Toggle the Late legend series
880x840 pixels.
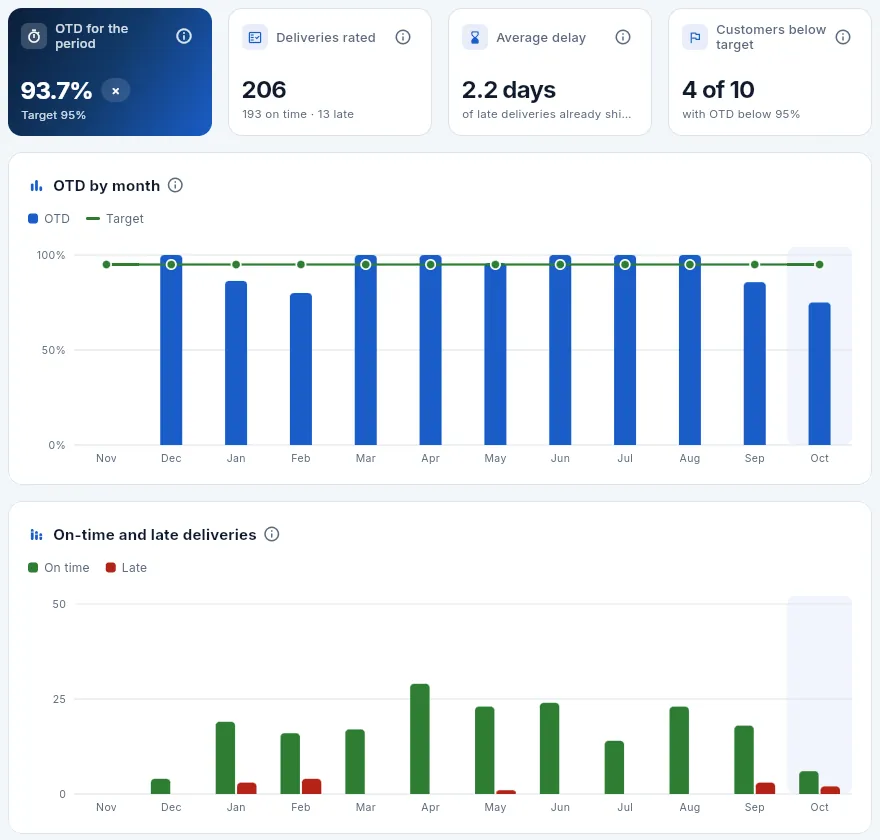click(126, 568)
